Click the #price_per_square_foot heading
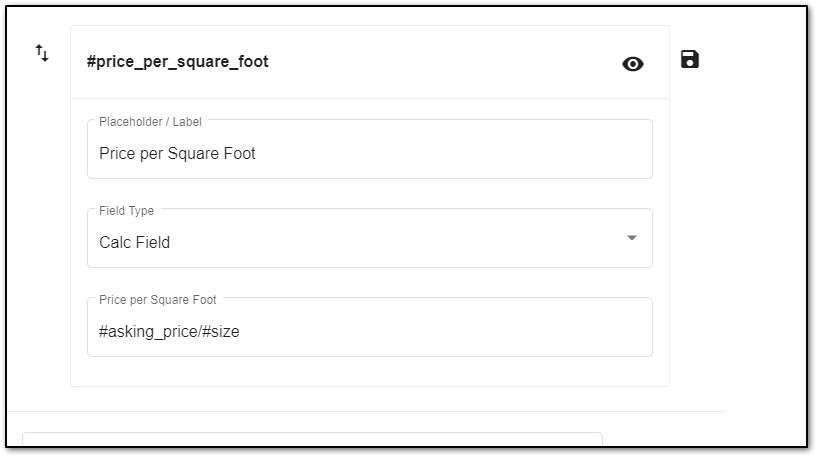The image size is (817, 457). point(177,61)
